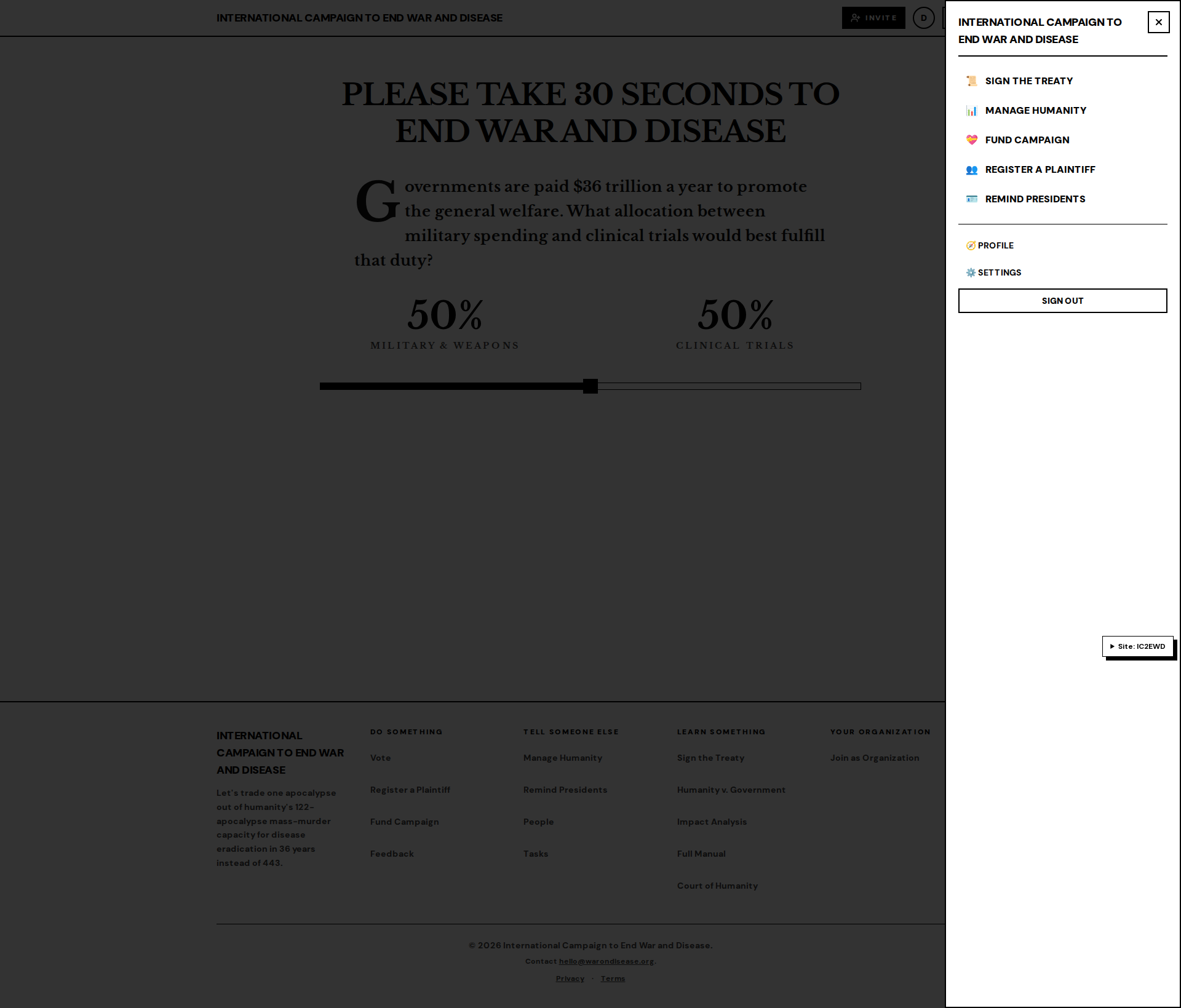Select Register a Plaintiff in side menu
The image size is (1181, 1008).
click(x=1062, y=170)
